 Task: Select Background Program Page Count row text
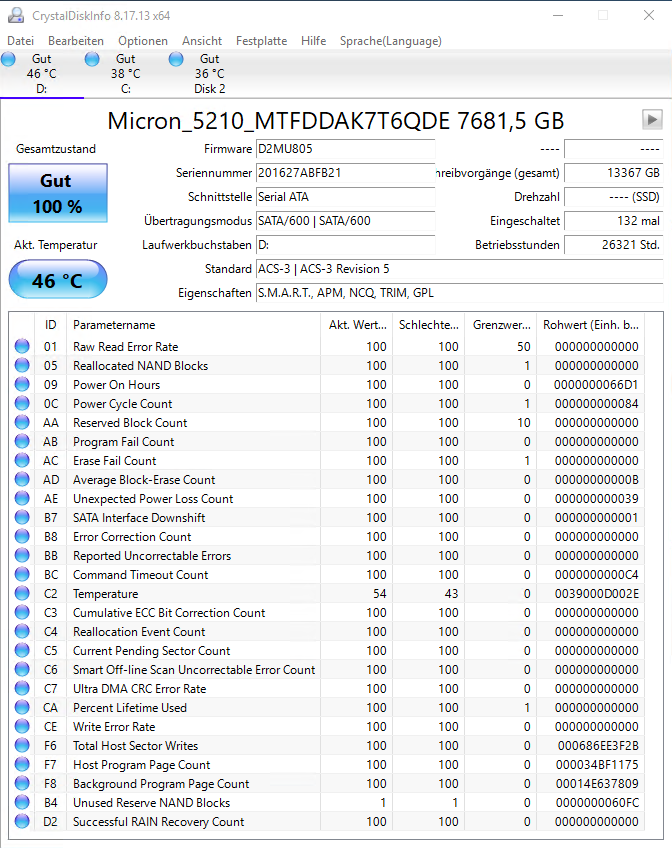tap(161, 784)
